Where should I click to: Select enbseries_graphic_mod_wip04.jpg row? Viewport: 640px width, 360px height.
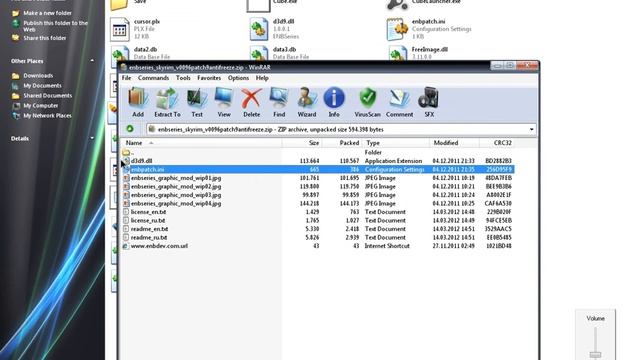pos(318,203)
